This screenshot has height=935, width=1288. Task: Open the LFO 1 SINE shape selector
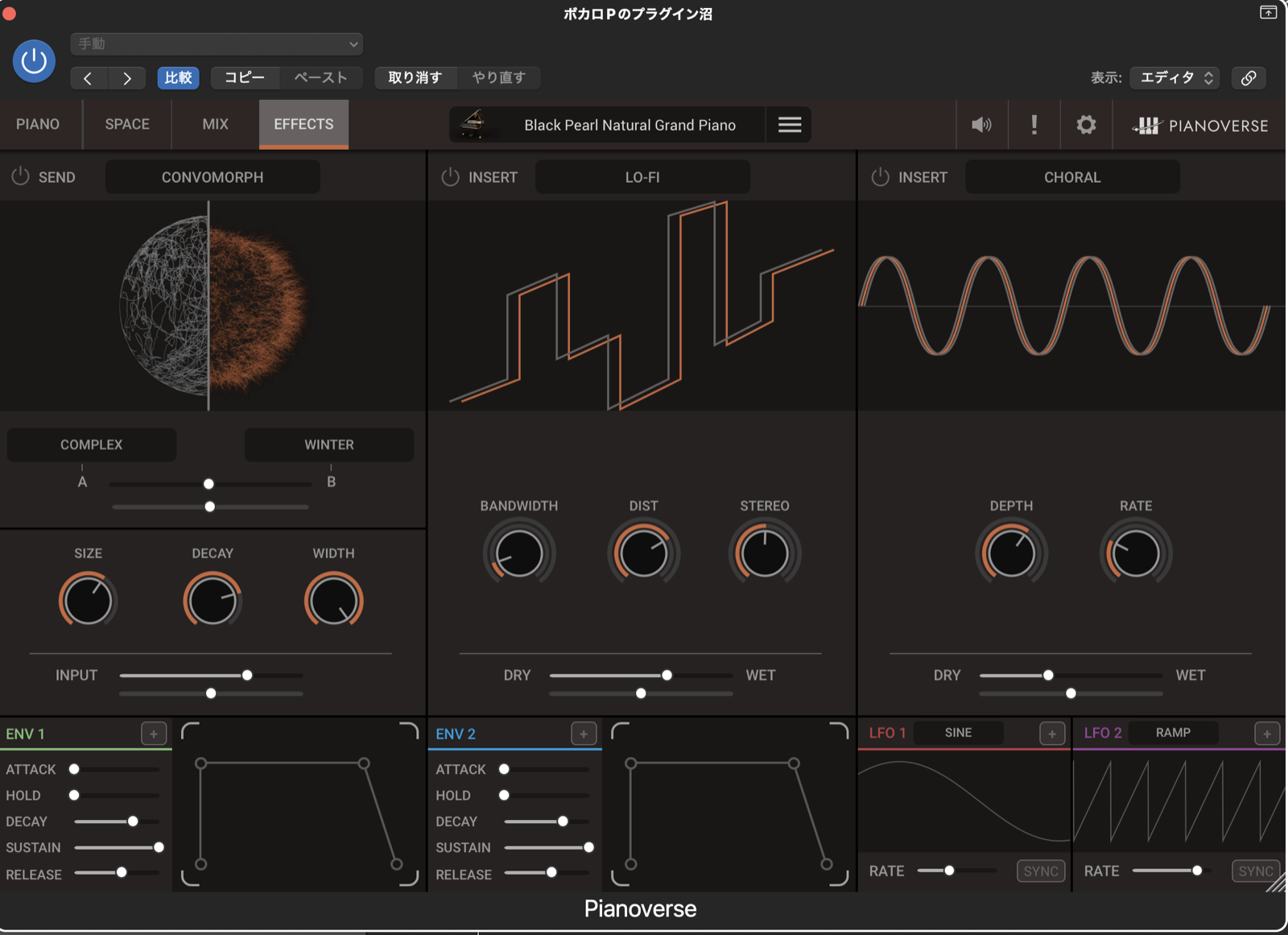[x=958, y=733]
